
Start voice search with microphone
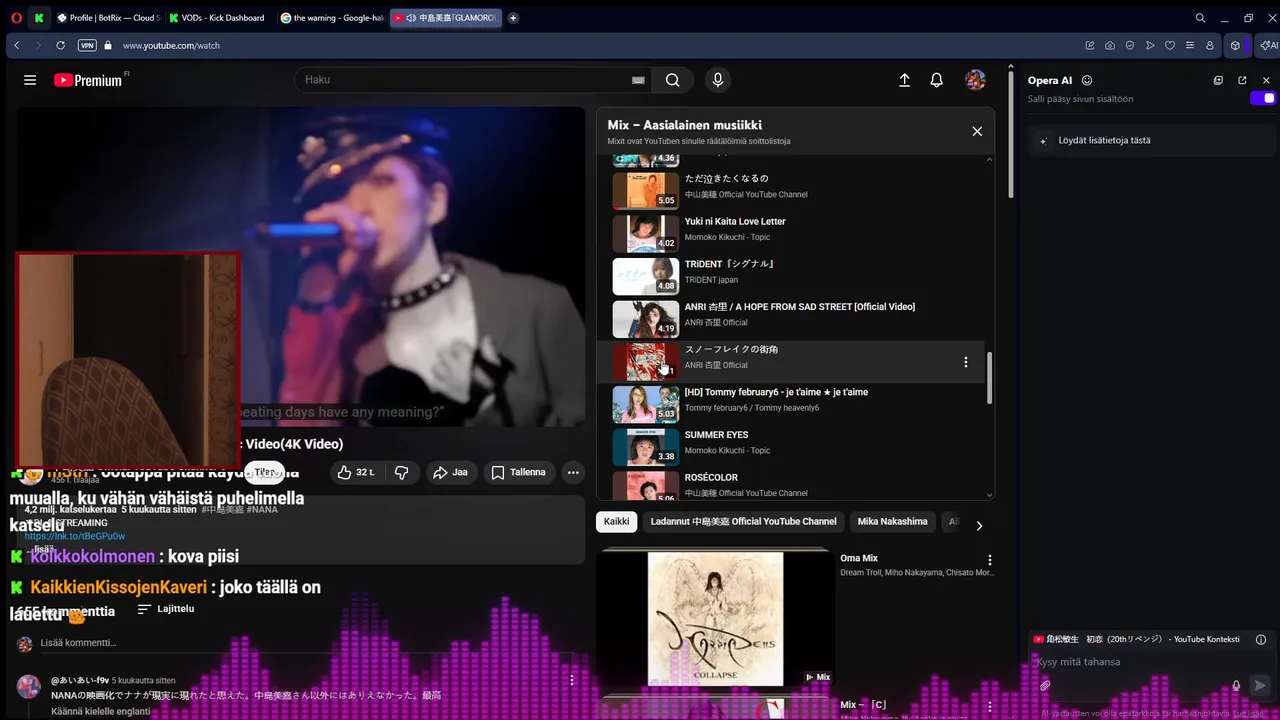click(717, 80)
